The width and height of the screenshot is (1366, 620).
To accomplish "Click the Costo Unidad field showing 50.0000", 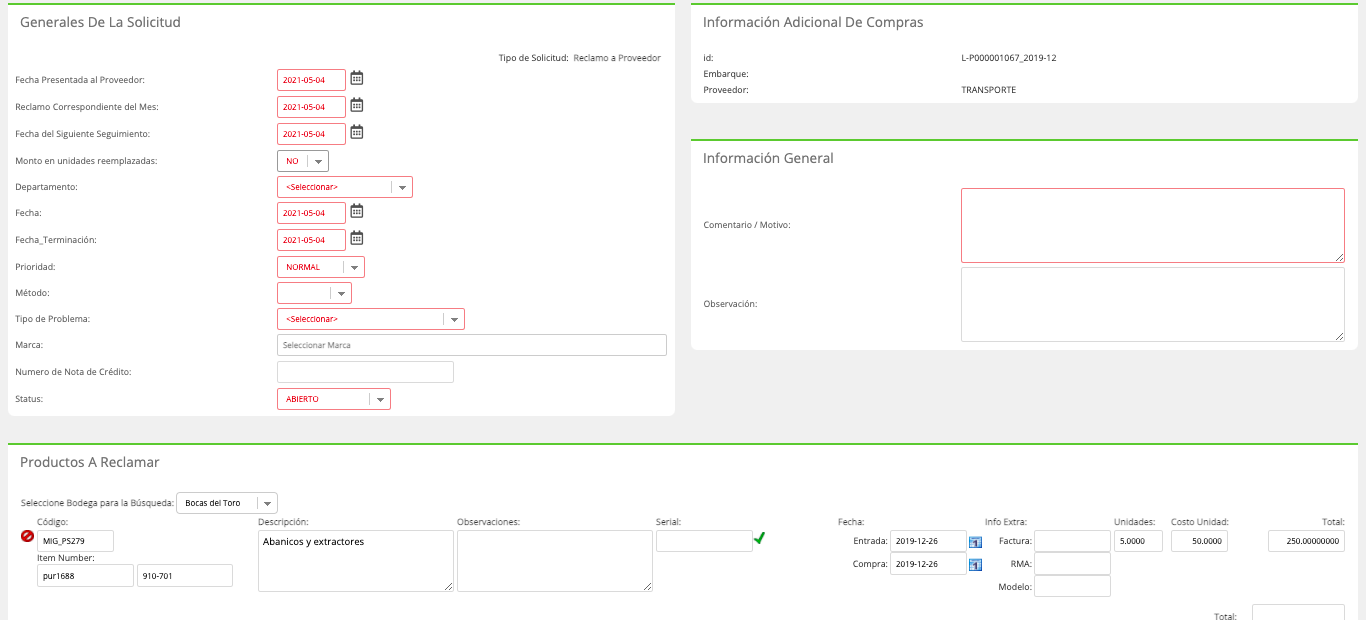I will coord(1199,541).
